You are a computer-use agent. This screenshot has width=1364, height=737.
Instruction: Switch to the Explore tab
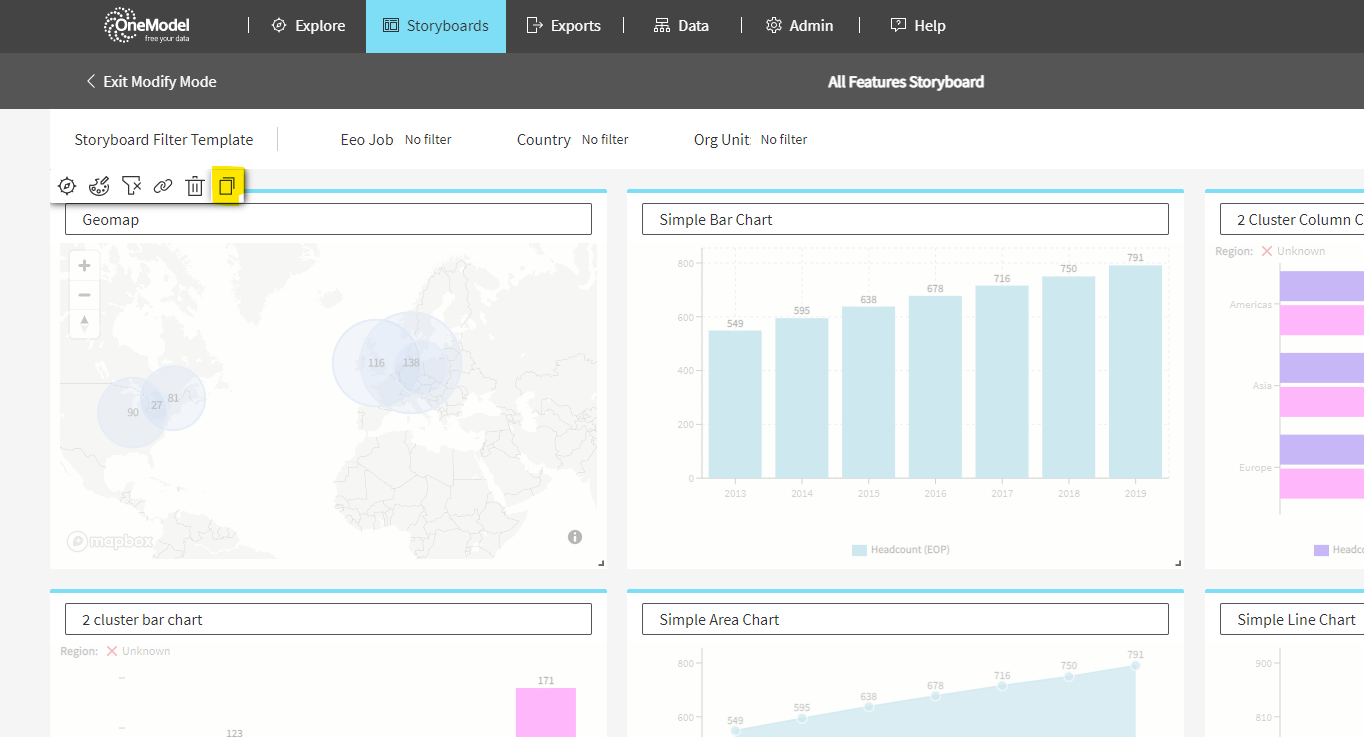click(x=308, y=26)
